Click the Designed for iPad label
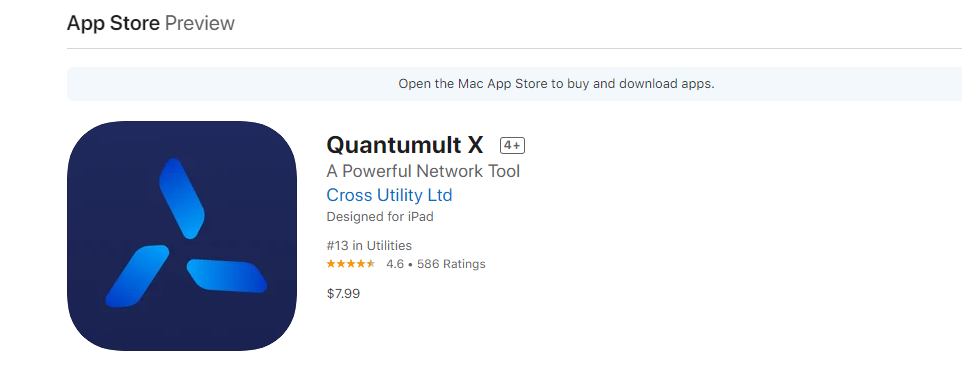The width and height of the screenshot is (962, 380). pyautogui.click(x=380, y=217)
